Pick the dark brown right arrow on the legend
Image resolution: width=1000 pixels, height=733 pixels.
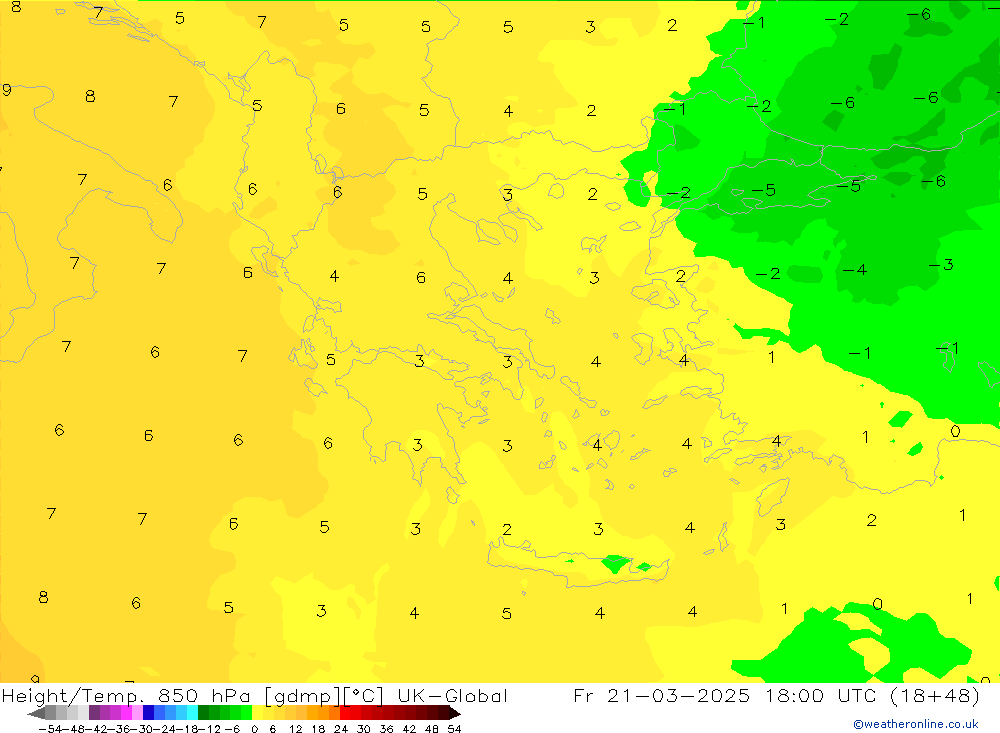(455, 713)
